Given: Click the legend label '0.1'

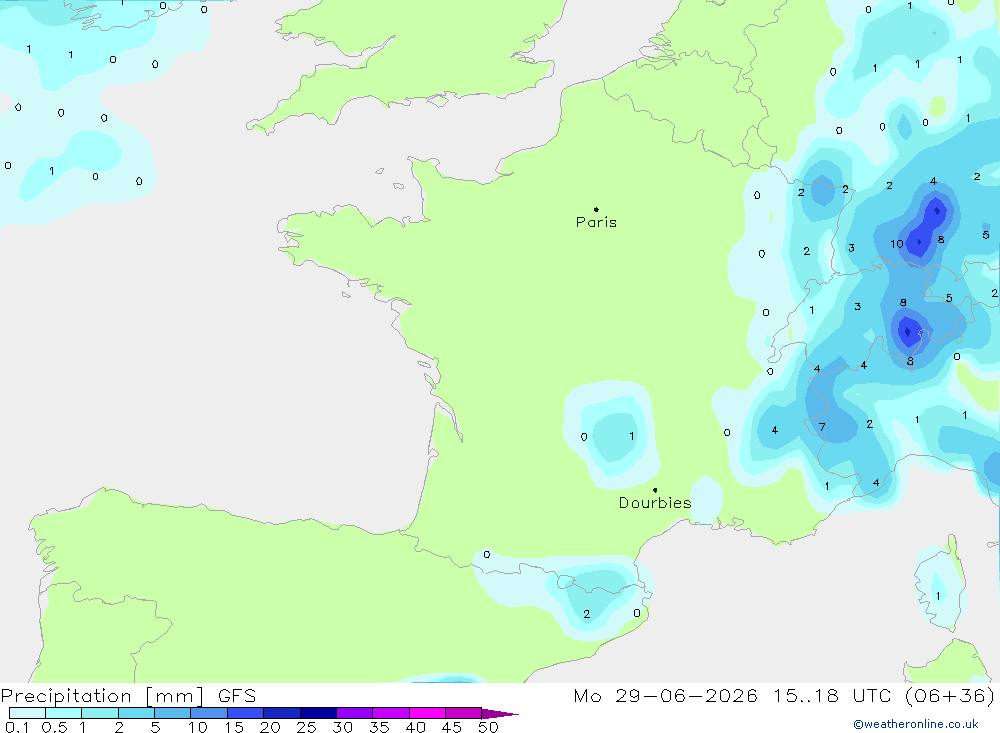Looking at the screenshot, I should coord(17,727).
